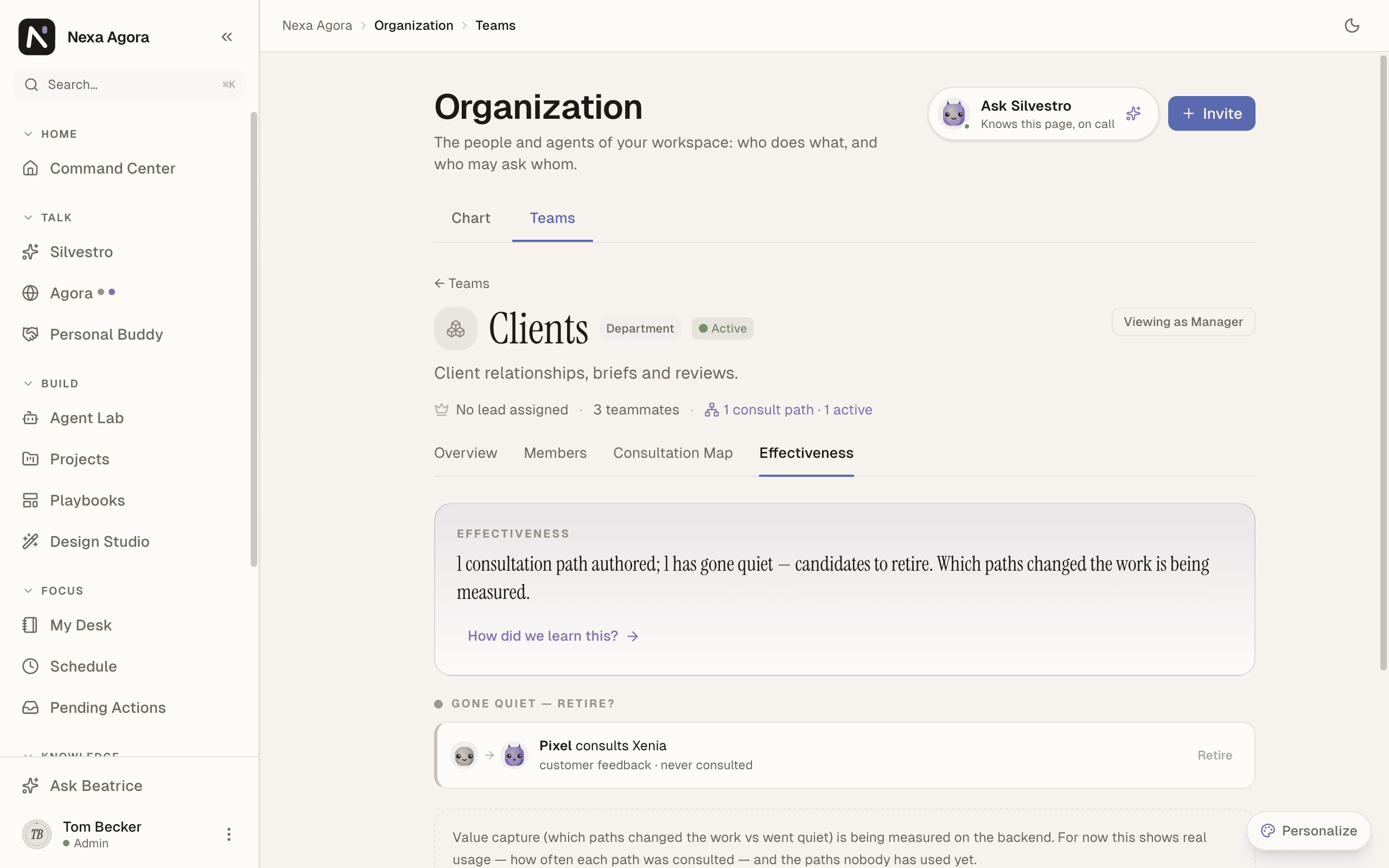
Task: Click the Clients team cubes icon
Action: pyautogui.click(x=456, y=329)
